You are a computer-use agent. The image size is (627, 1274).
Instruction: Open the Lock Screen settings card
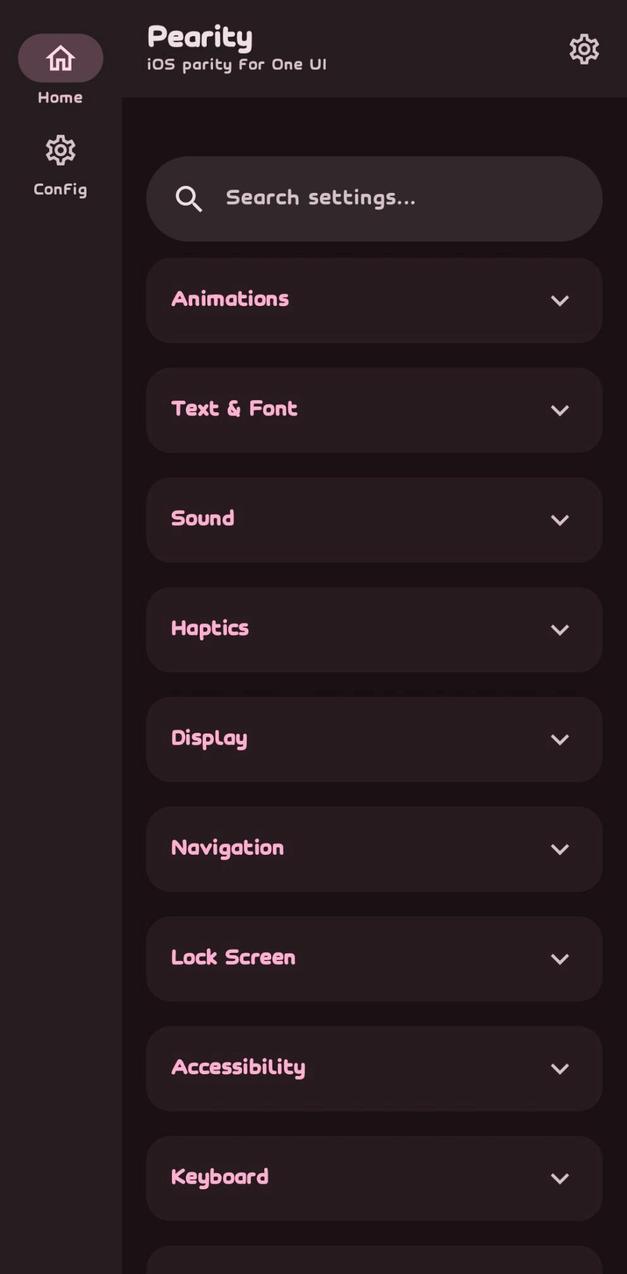click(x=350, y=958)
